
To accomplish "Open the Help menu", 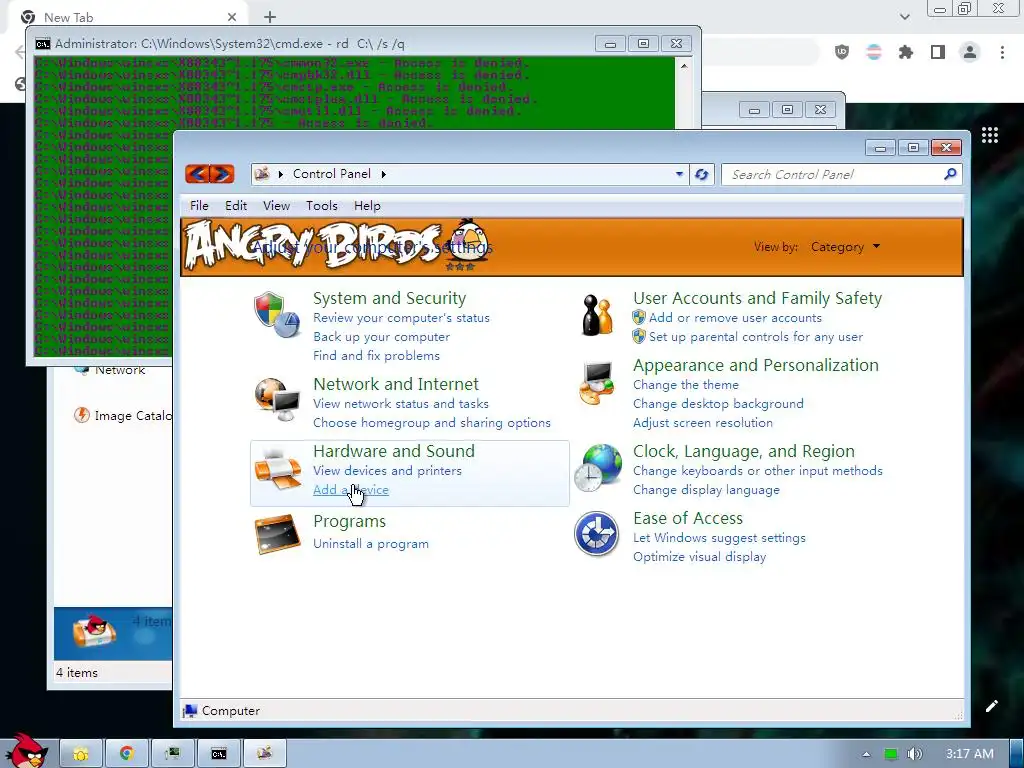I will click(367, 206).
